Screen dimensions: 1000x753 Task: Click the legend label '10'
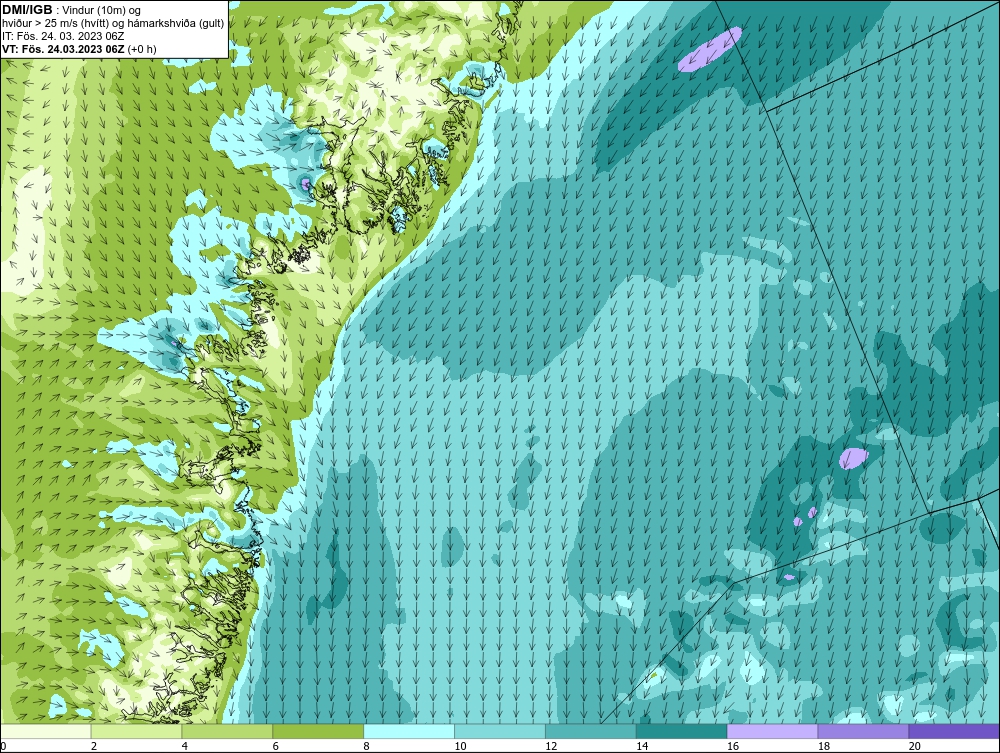pyautogui.click(x=460, y=746)
